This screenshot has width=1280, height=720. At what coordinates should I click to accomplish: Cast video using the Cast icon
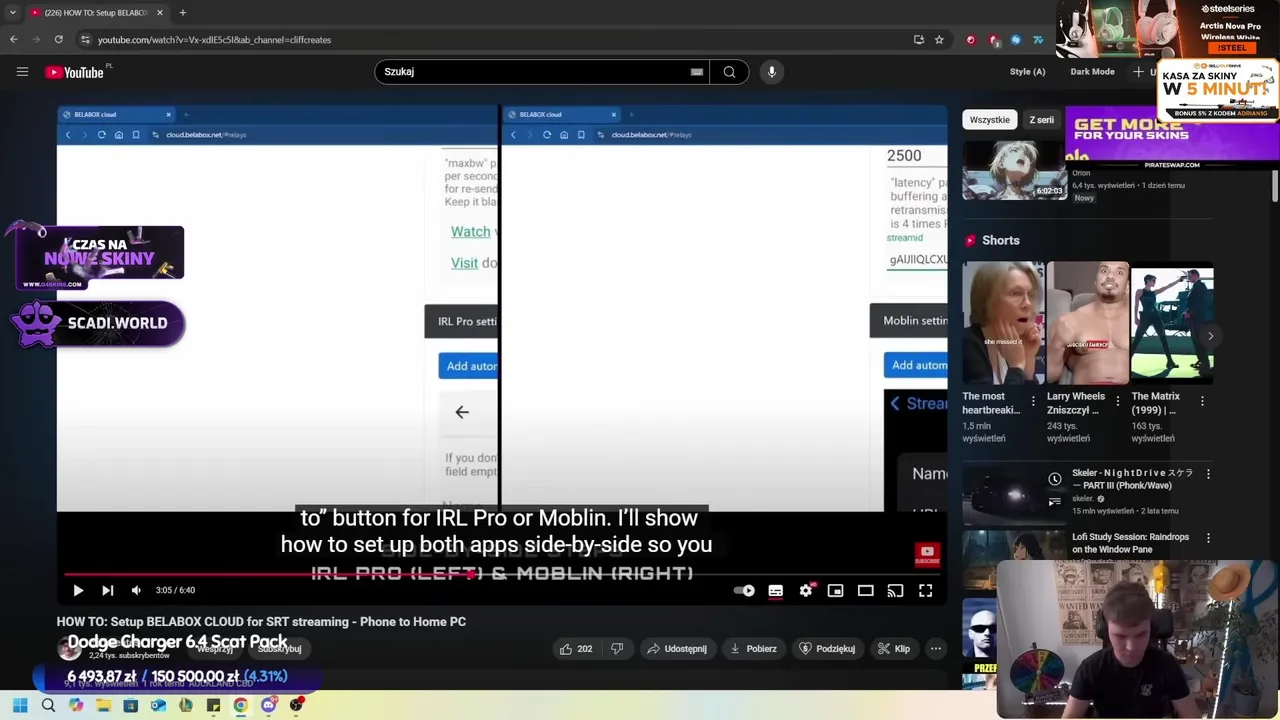click(x=896, y=591)
